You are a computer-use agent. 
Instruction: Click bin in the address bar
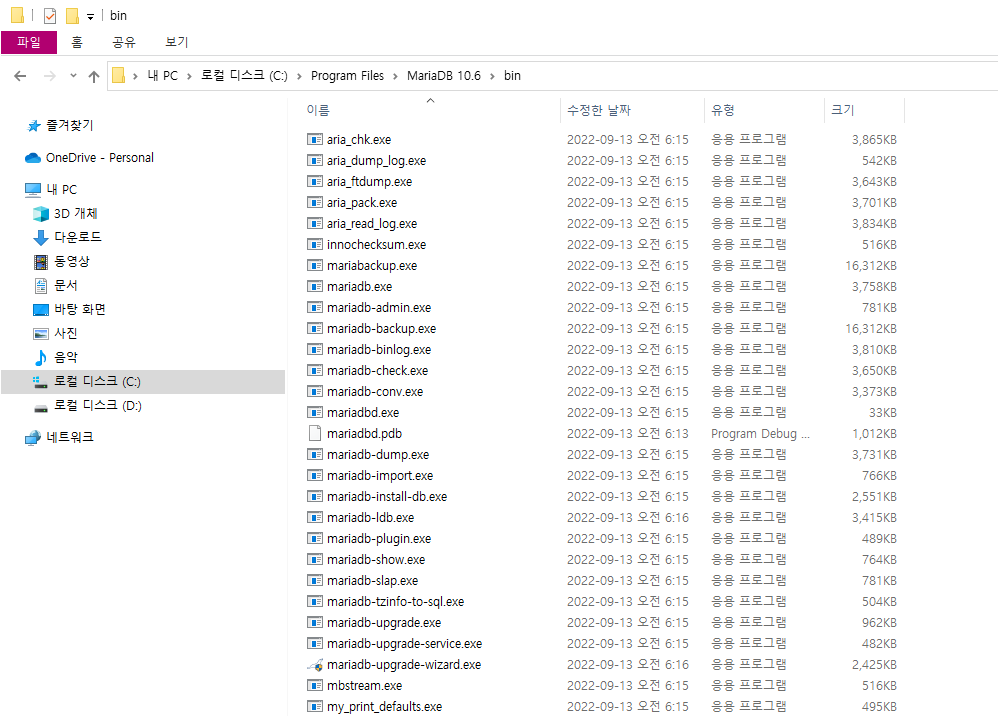click(x=512, y=76)
